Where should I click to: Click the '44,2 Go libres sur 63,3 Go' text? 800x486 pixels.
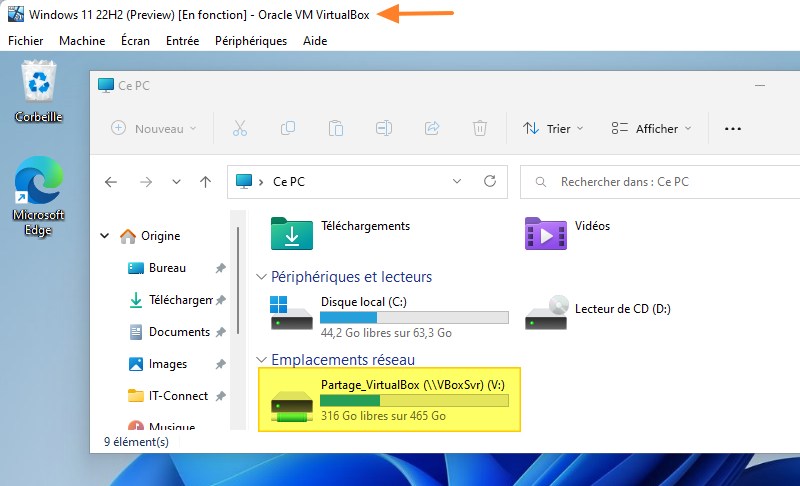(386, 333)
